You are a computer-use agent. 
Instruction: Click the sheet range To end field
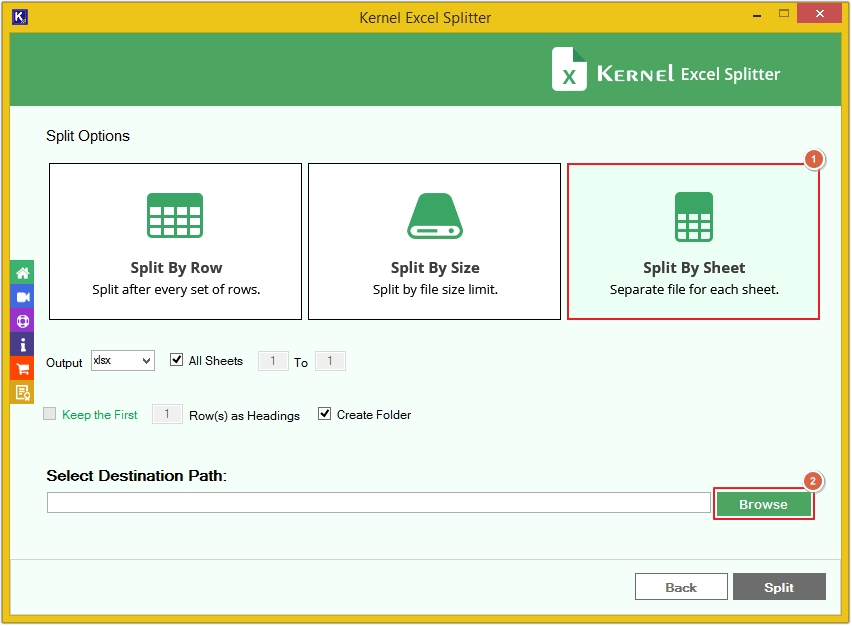[x=330, y=361]
